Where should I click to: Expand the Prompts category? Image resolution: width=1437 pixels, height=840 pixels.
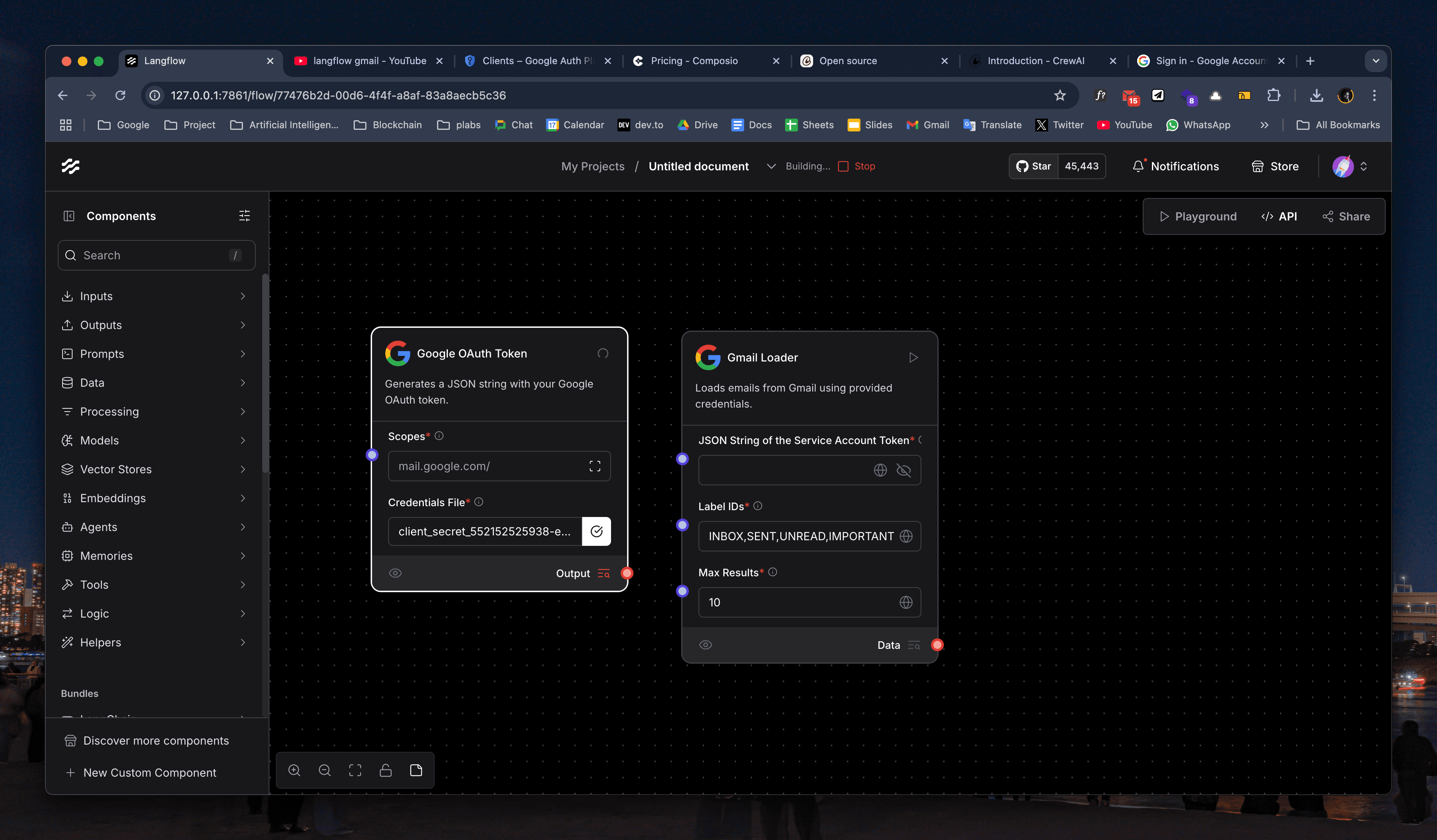click(x=154, y=354)
